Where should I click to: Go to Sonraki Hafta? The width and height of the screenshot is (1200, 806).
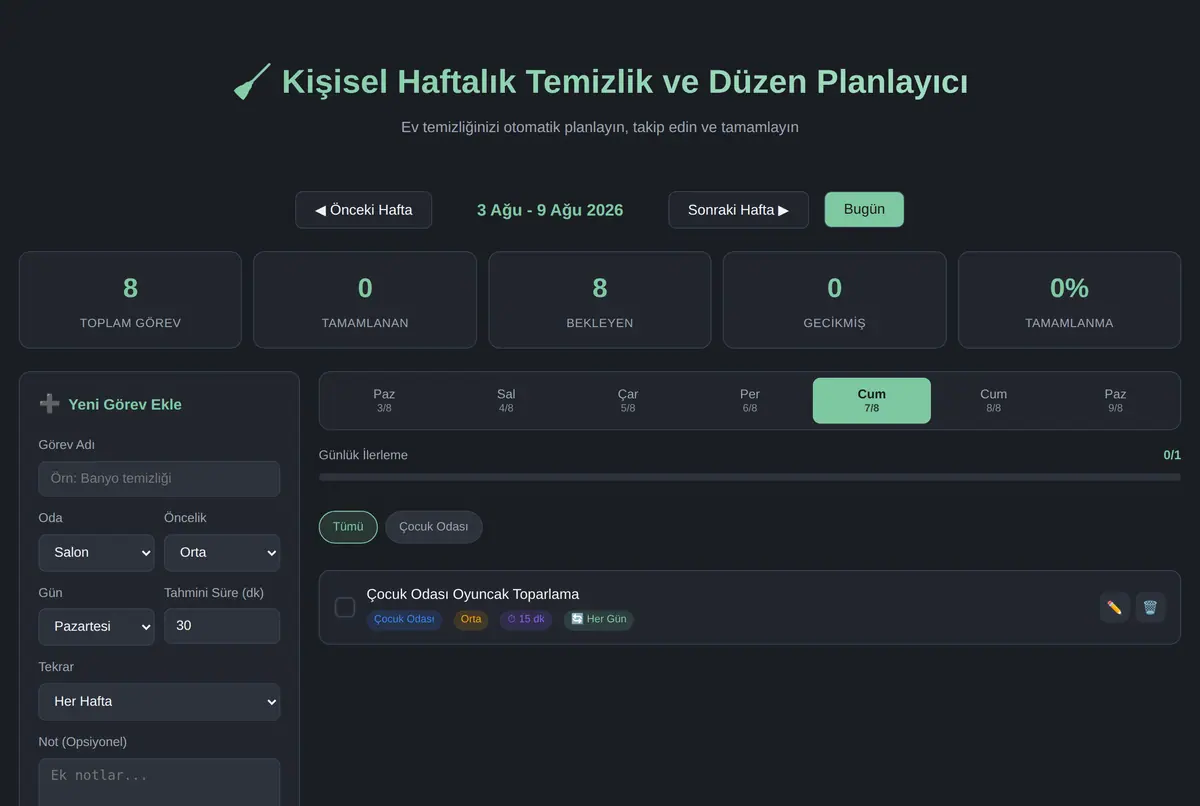pyautogui.click(x=738, y=210)
